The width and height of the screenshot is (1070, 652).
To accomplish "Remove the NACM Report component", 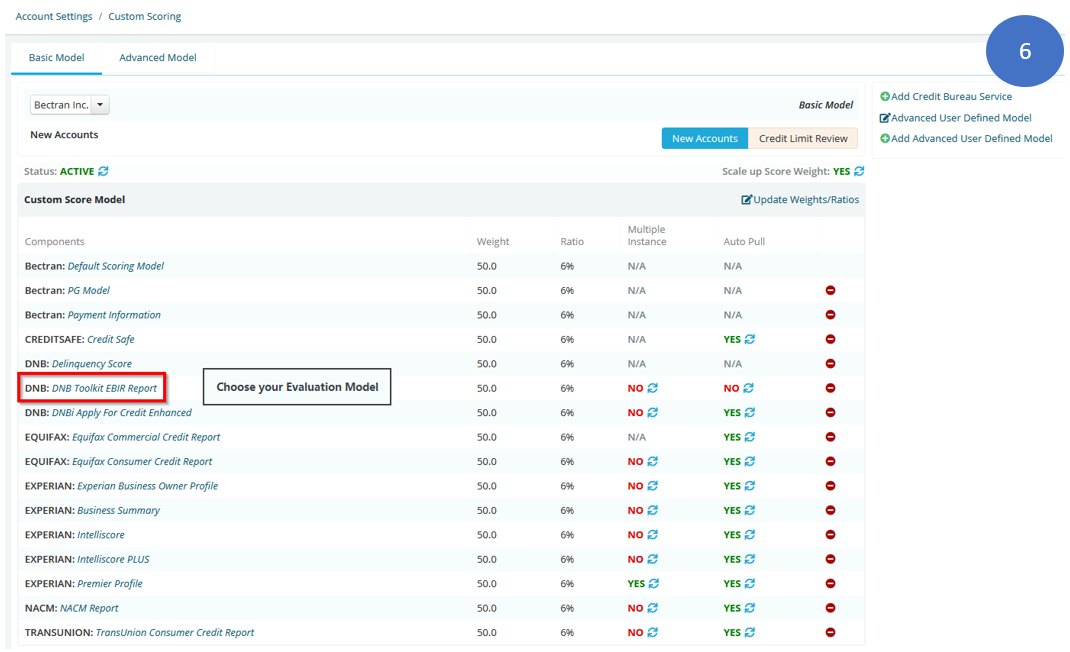I will (830, 608).
